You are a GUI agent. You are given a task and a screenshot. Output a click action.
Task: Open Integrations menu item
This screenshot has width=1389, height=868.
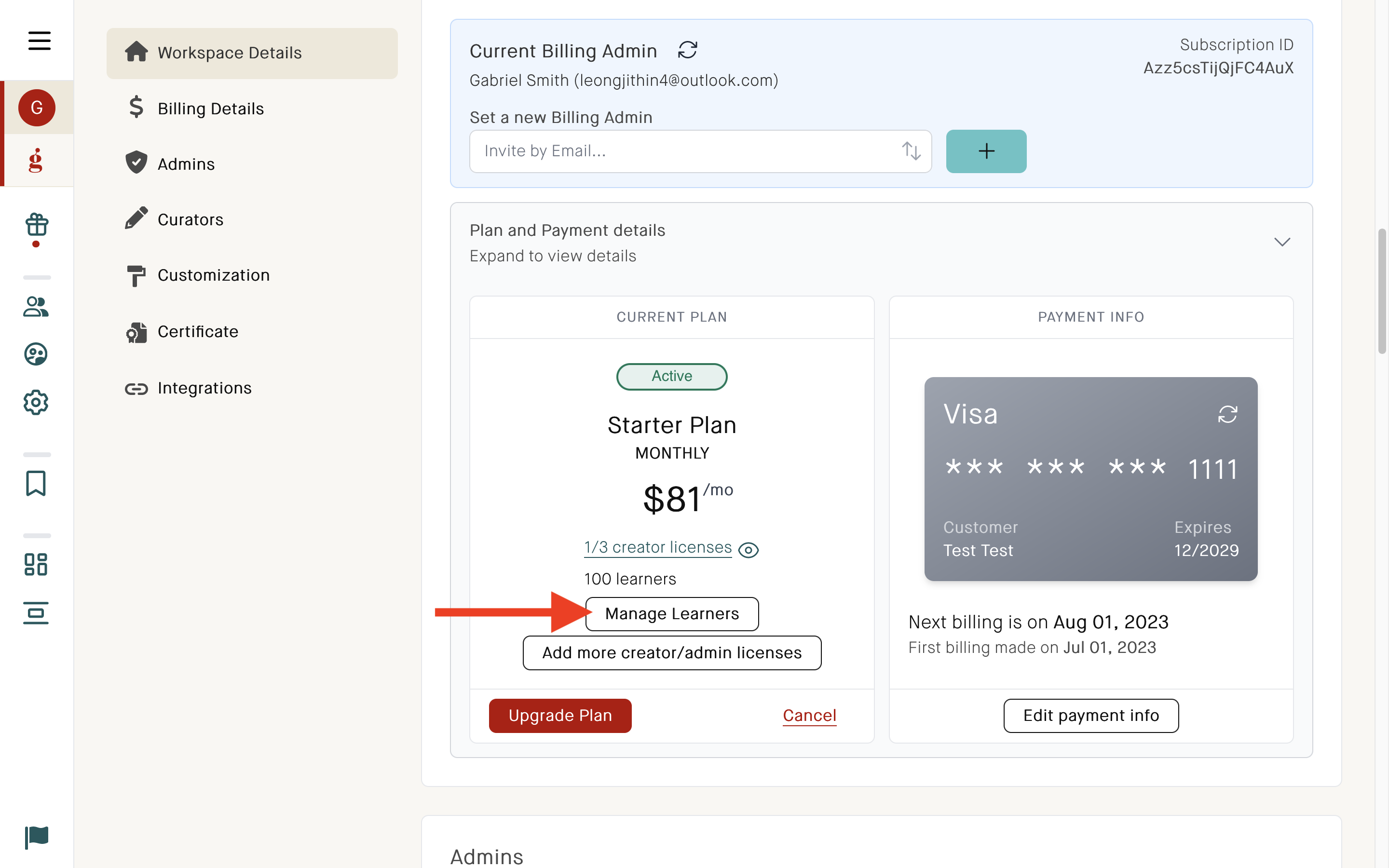pos(188,388)
